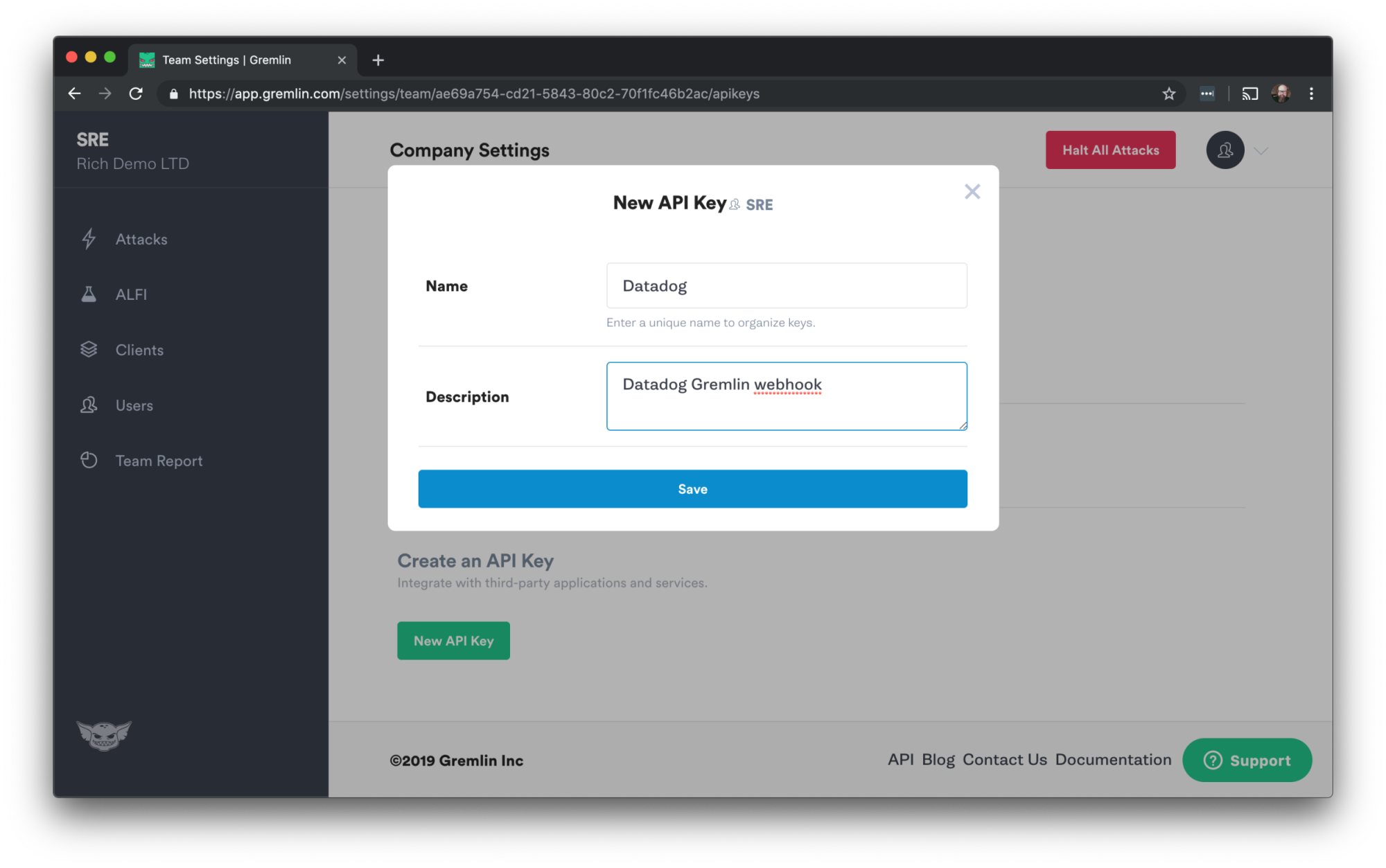
Task: Reload the page
Action: coord(136,94)
